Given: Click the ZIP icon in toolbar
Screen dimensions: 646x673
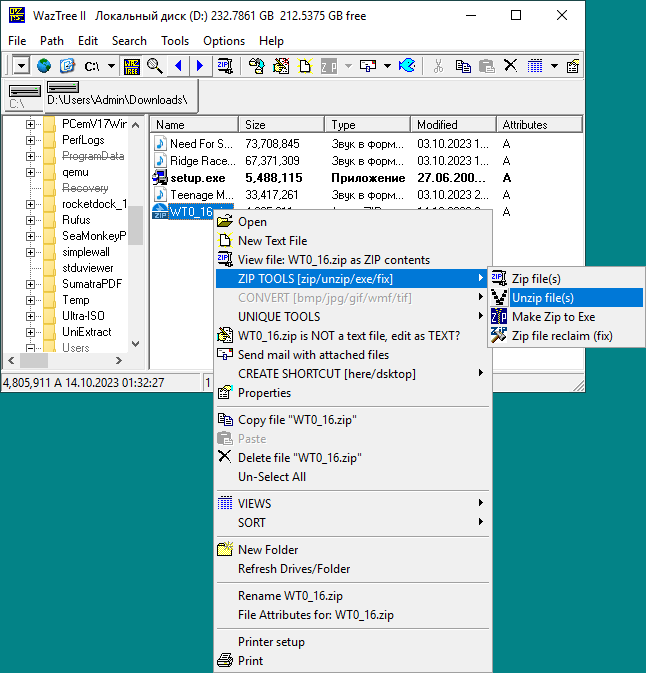Looking at the screenshot, I should point(225,66).
